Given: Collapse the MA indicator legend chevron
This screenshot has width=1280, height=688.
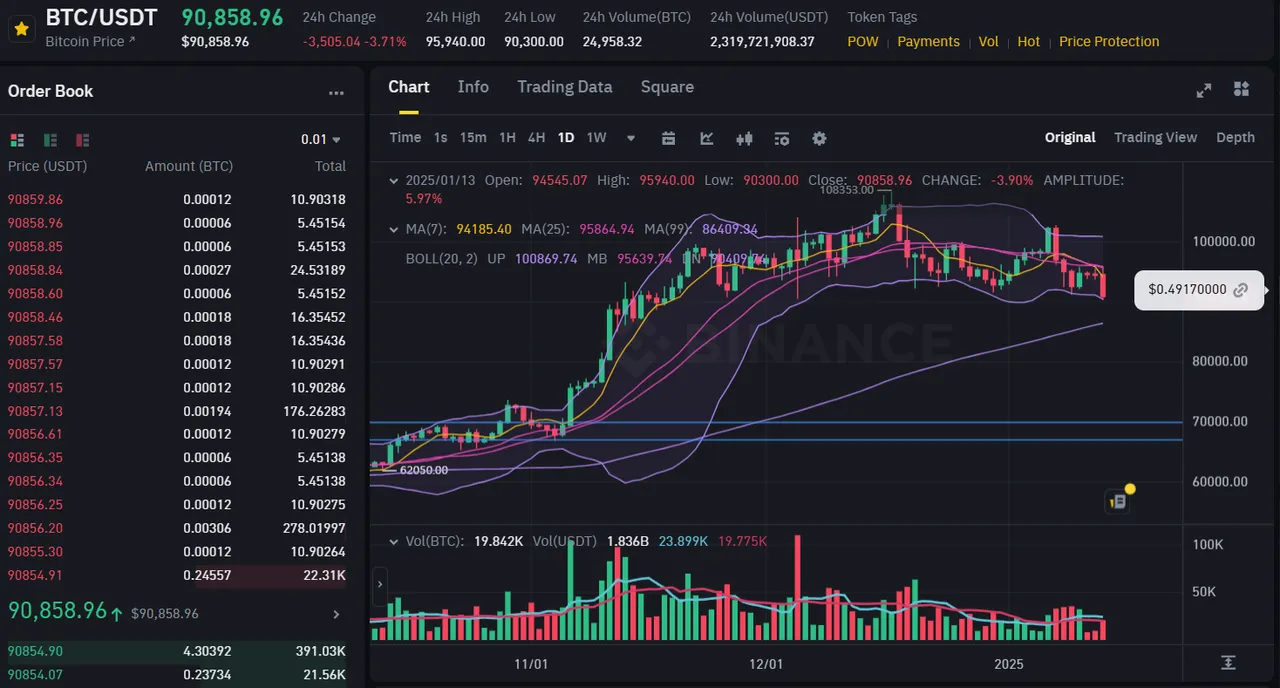Looking at the screenshot, I should pyautogui.click(x=393, y=230).
